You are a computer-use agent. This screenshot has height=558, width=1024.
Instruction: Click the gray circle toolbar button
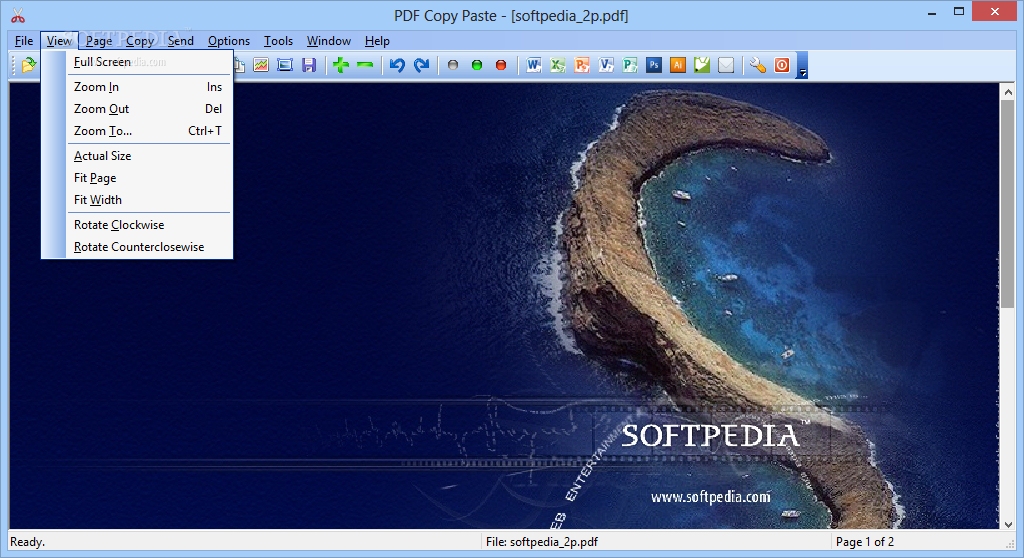point(453,65)
